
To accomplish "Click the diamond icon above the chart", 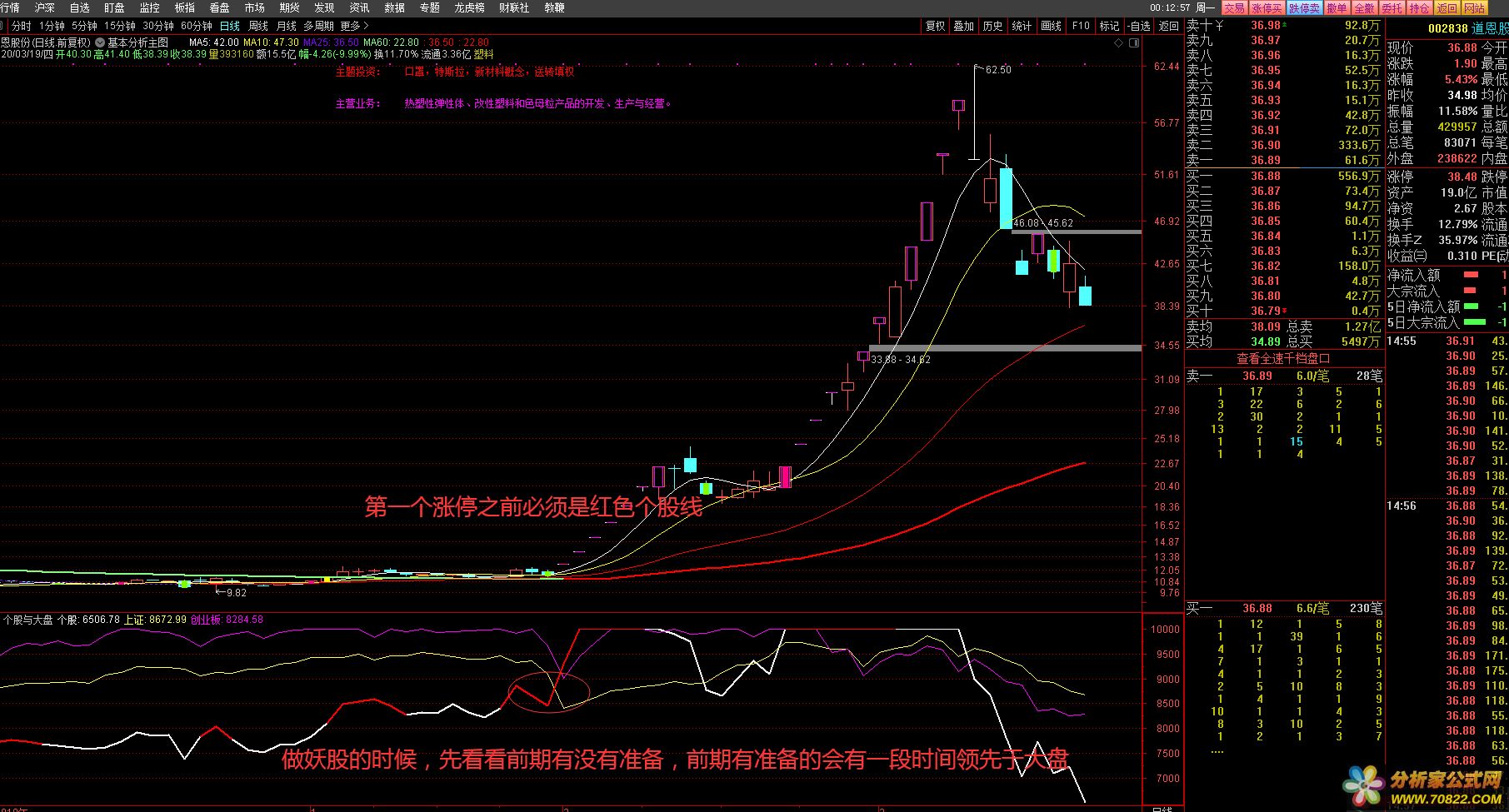I will [1118, 42].
